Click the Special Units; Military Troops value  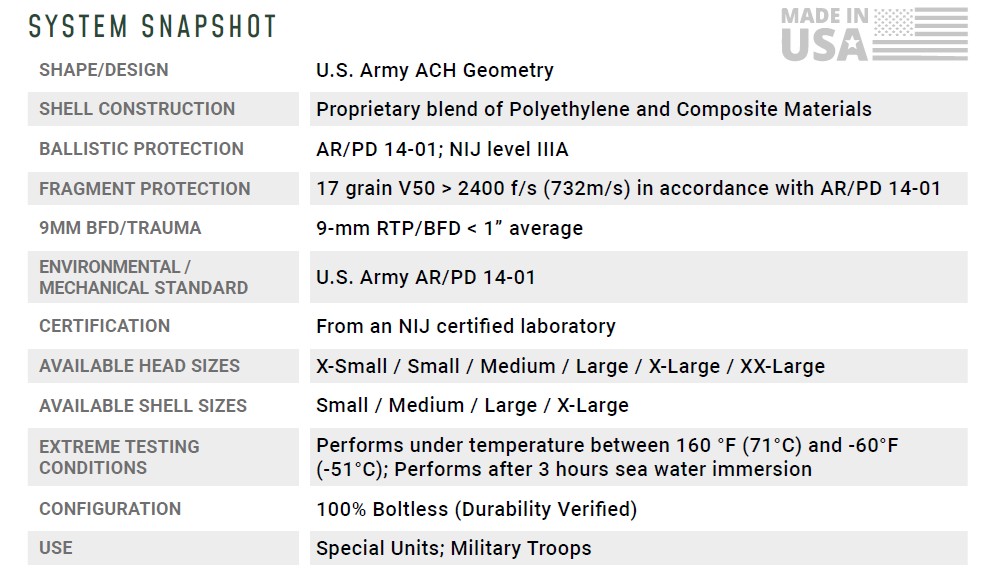tap(453, 548)
